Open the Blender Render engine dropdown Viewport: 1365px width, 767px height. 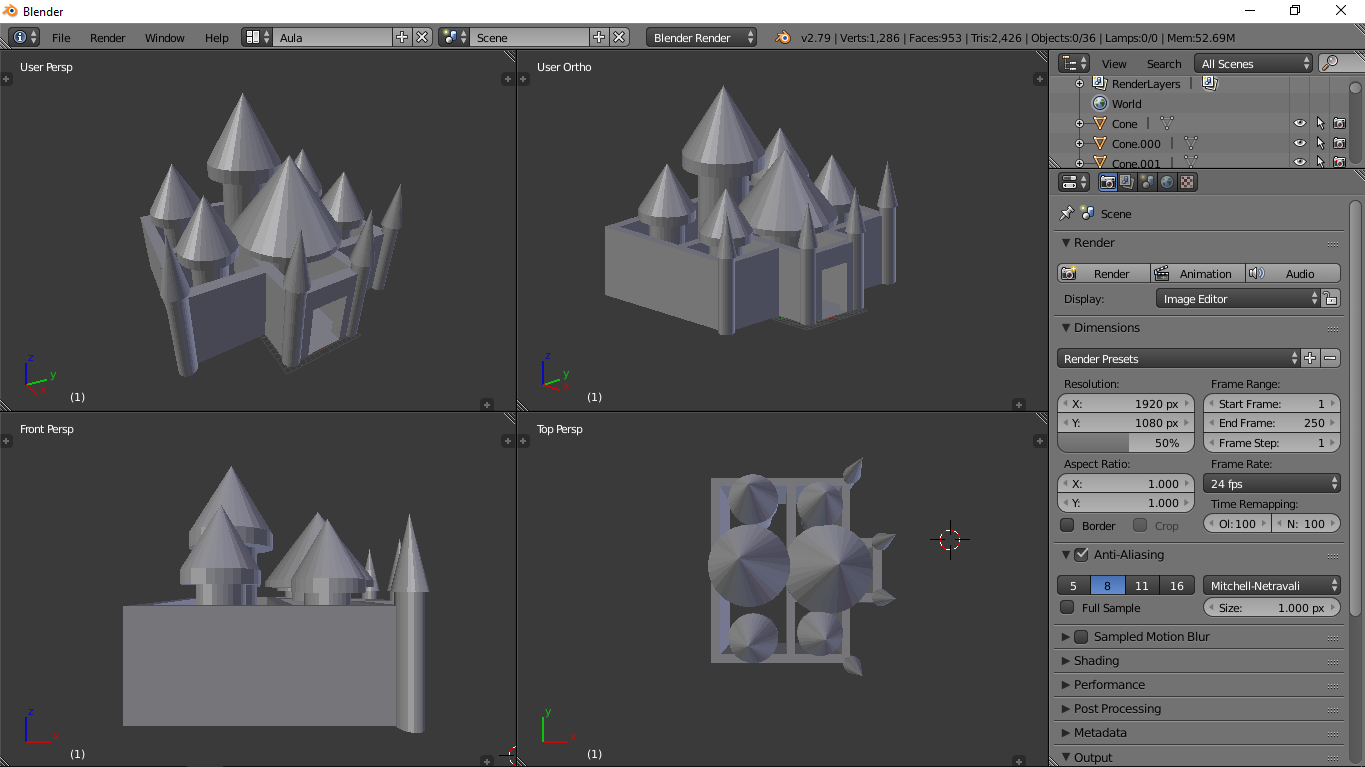coord(703,37)
